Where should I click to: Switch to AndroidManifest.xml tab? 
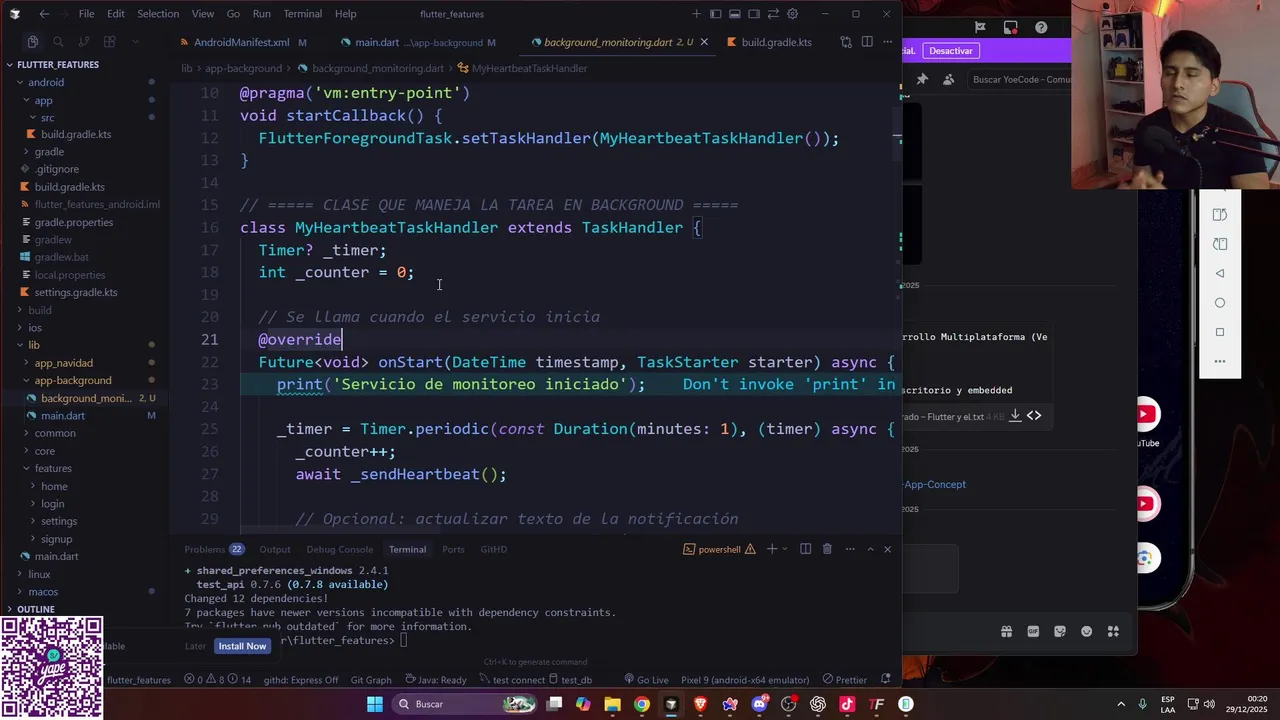click(x=241, y=43)
